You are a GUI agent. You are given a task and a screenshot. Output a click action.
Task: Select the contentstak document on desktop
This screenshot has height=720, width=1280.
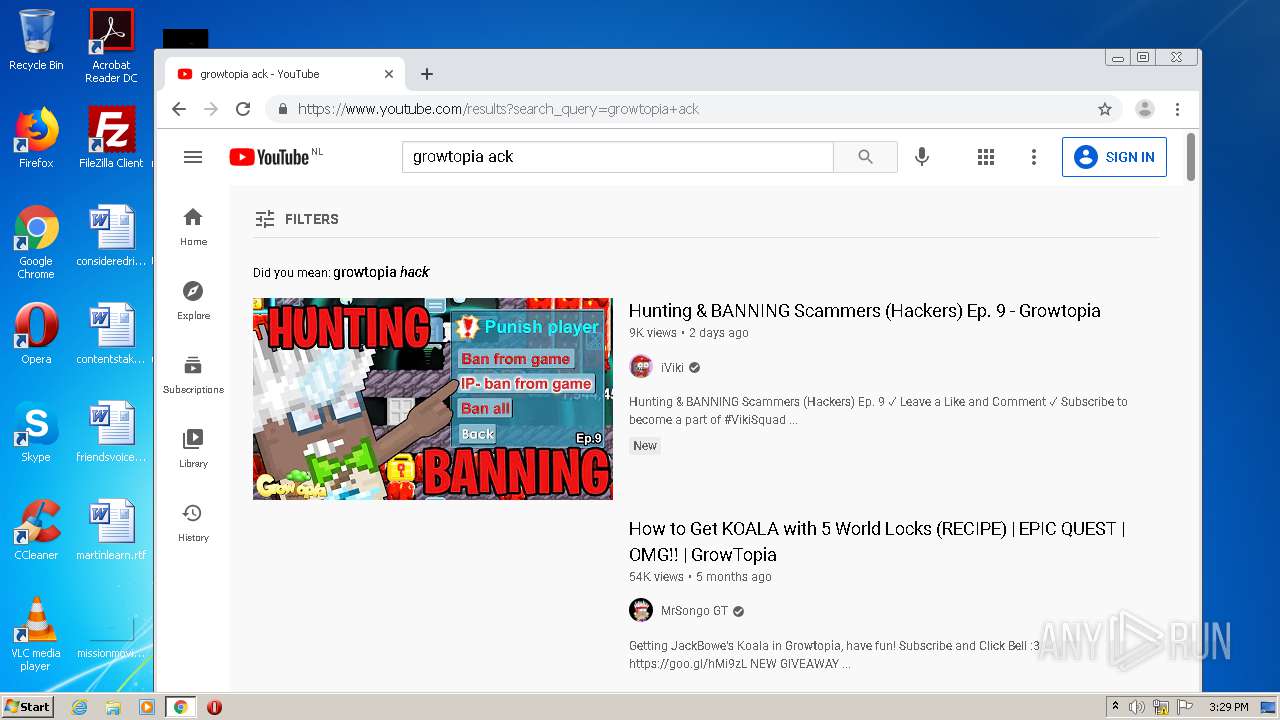point(111,334)
